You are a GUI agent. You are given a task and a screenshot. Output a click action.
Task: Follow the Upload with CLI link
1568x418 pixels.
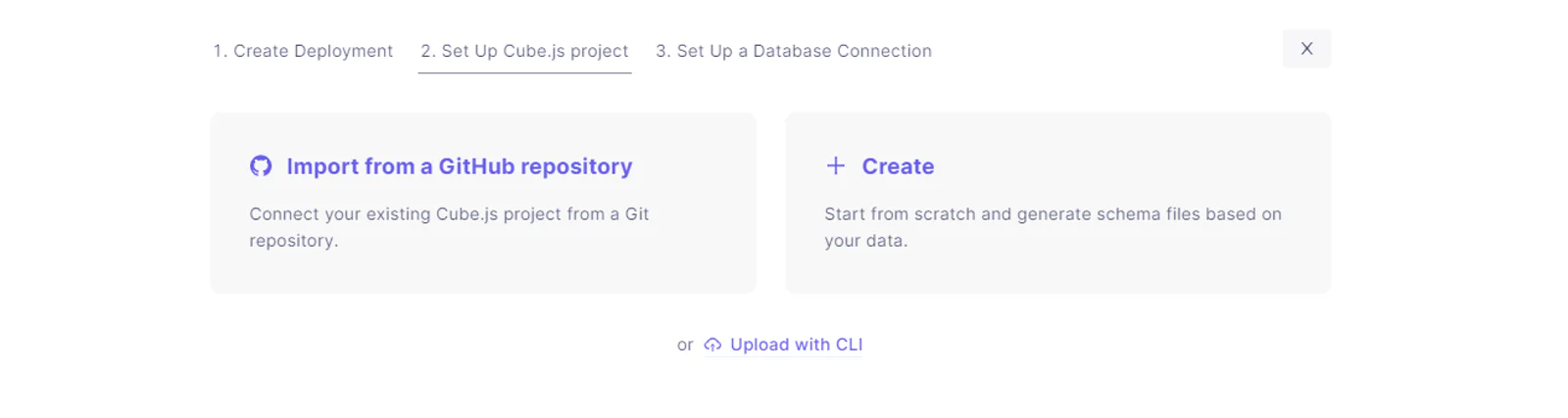coord(796,345)
